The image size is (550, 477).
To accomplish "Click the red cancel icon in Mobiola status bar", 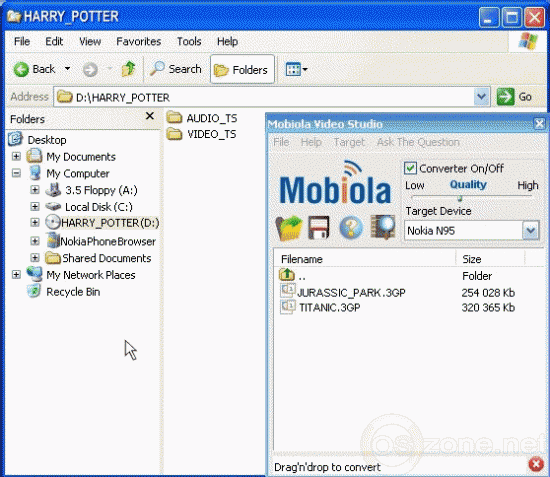I will 536,464.
